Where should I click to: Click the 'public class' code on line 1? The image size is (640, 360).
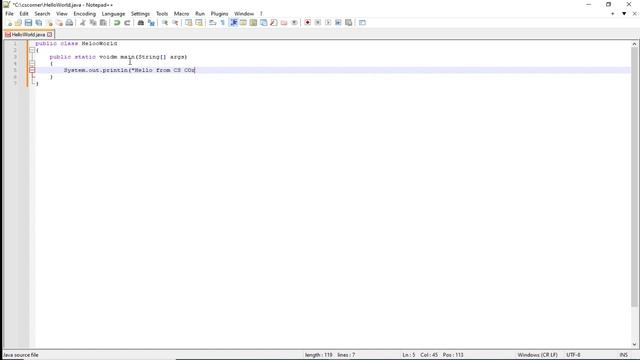[57, 43]
